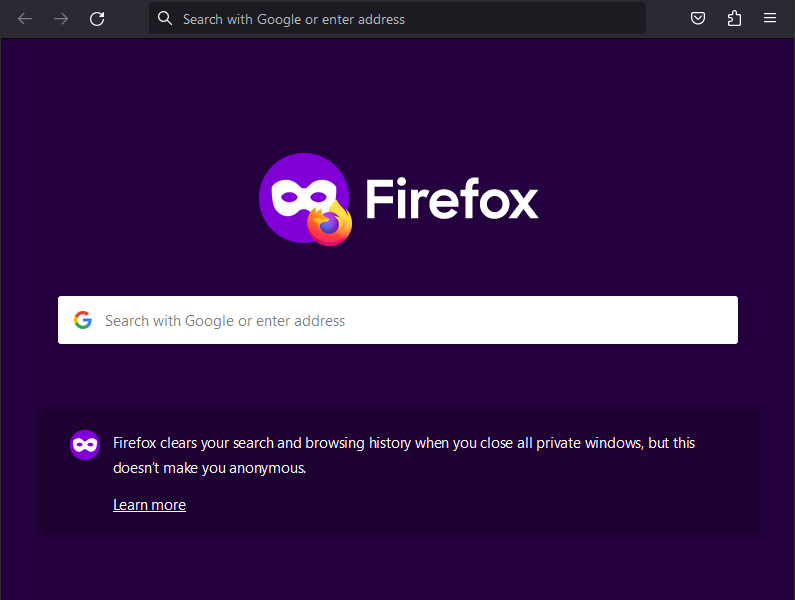
Task: Open the hamburger application menu
Action: pyautogui.click(x=770, y=18)
